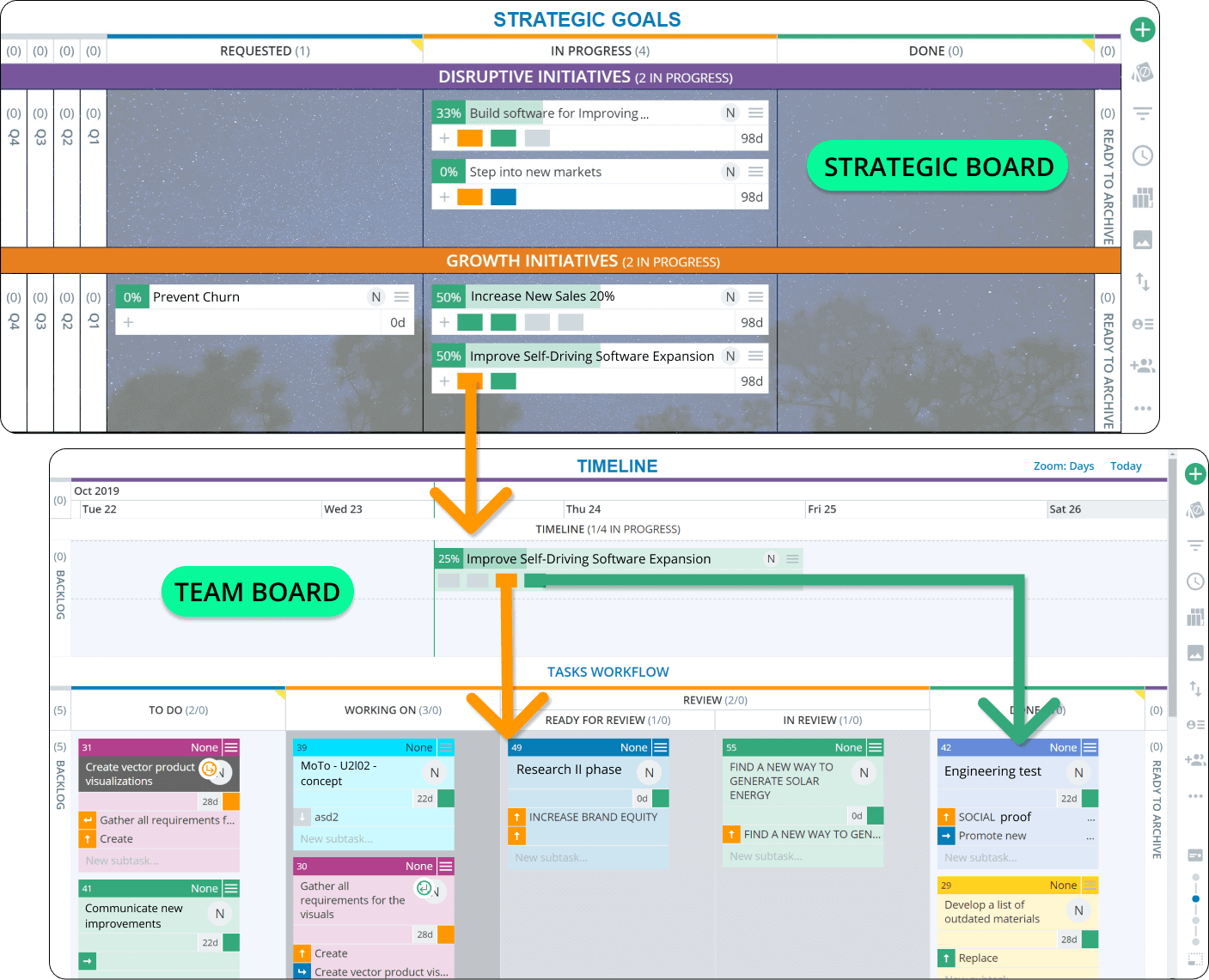Screen dimensions: 1209x980
Task: Click the user list icon in the Team board sidebar
Action: click(x=1195, y=724)
